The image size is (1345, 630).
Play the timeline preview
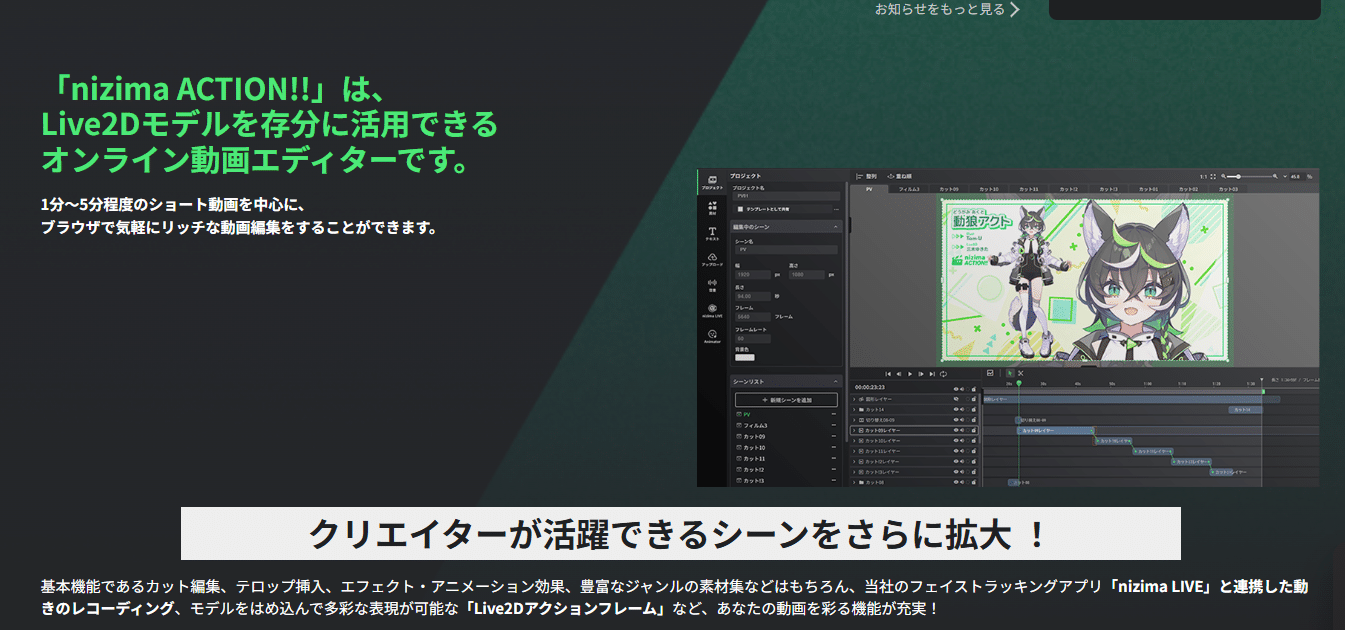[909, 373]
